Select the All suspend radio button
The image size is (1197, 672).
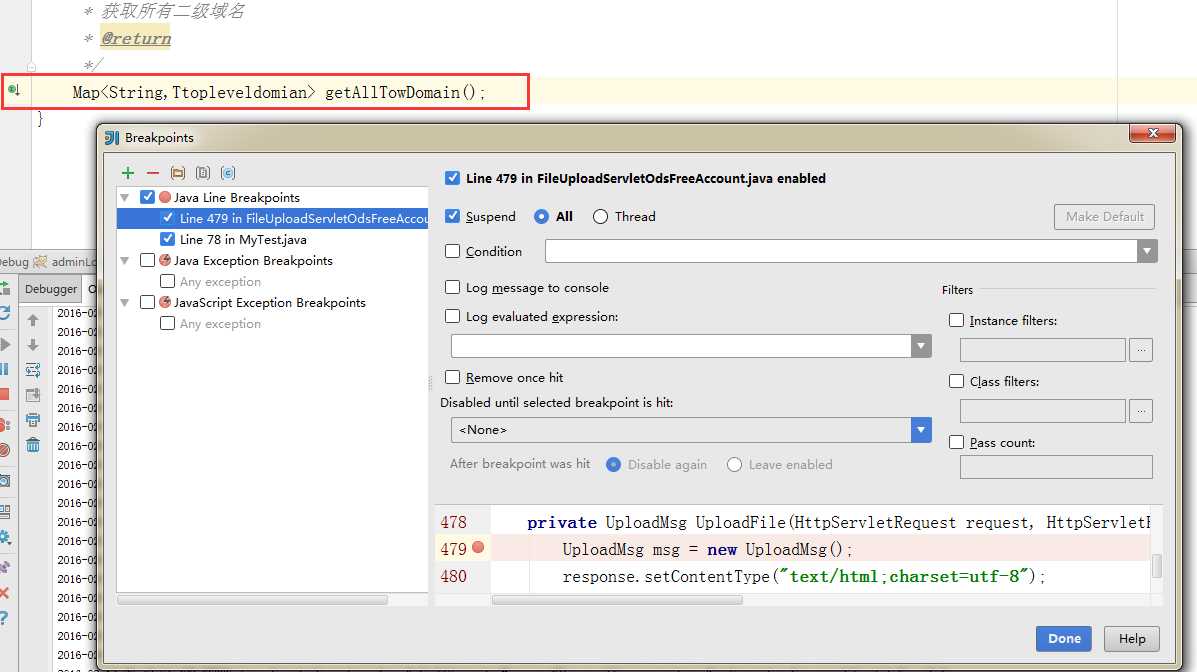click(x=541, y=217)
